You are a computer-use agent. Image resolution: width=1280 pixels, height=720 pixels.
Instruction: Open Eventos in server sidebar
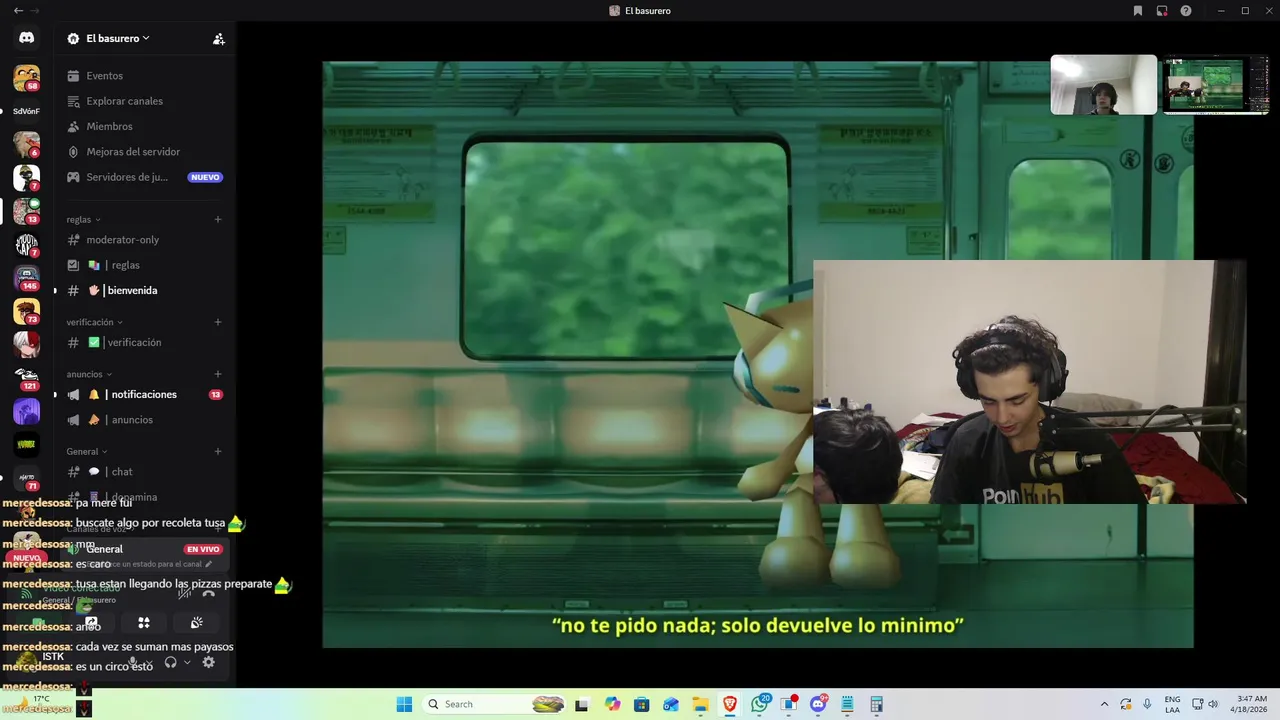coord(145,76)
